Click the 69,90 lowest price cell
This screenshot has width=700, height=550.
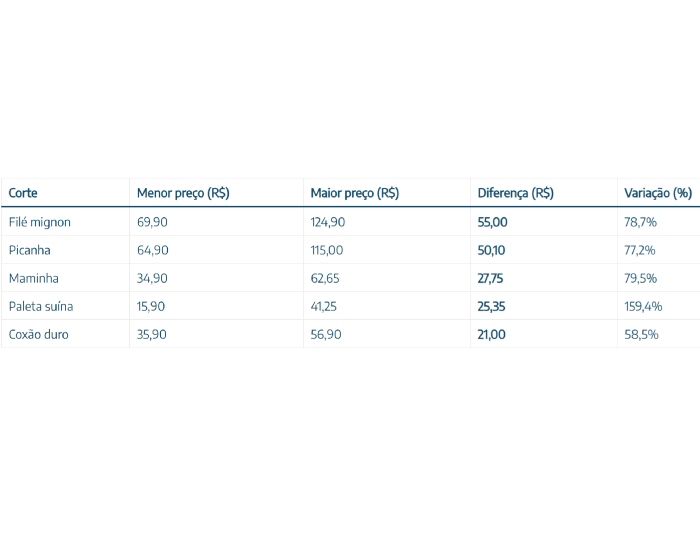152,222
